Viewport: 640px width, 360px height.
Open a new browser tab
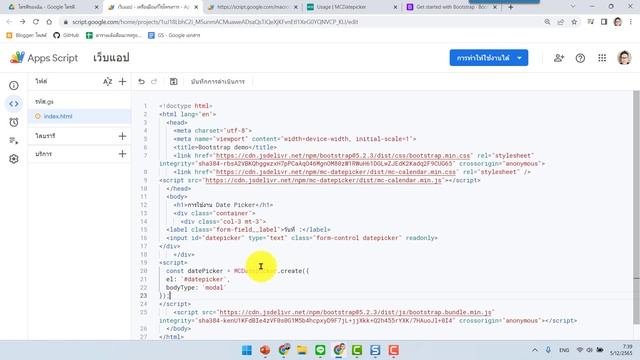(x=511, y=7)
